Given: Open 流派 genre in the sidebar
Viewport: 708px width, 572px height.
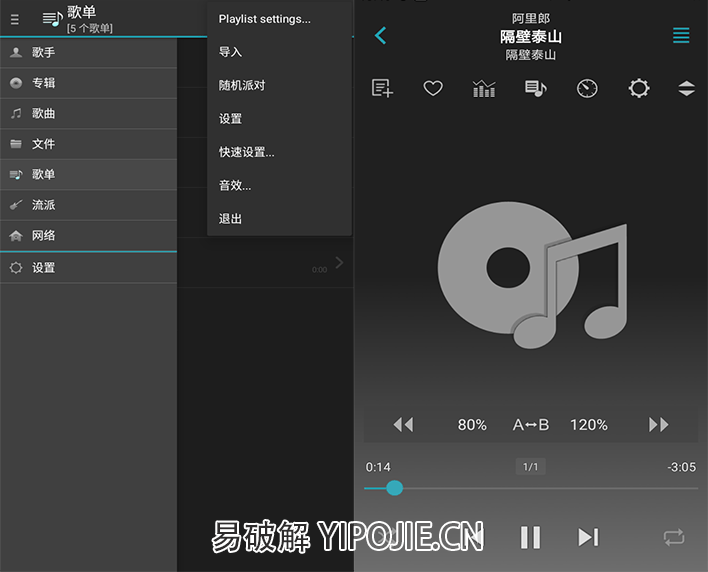Looking at the screenshot, I should [44, 205].
